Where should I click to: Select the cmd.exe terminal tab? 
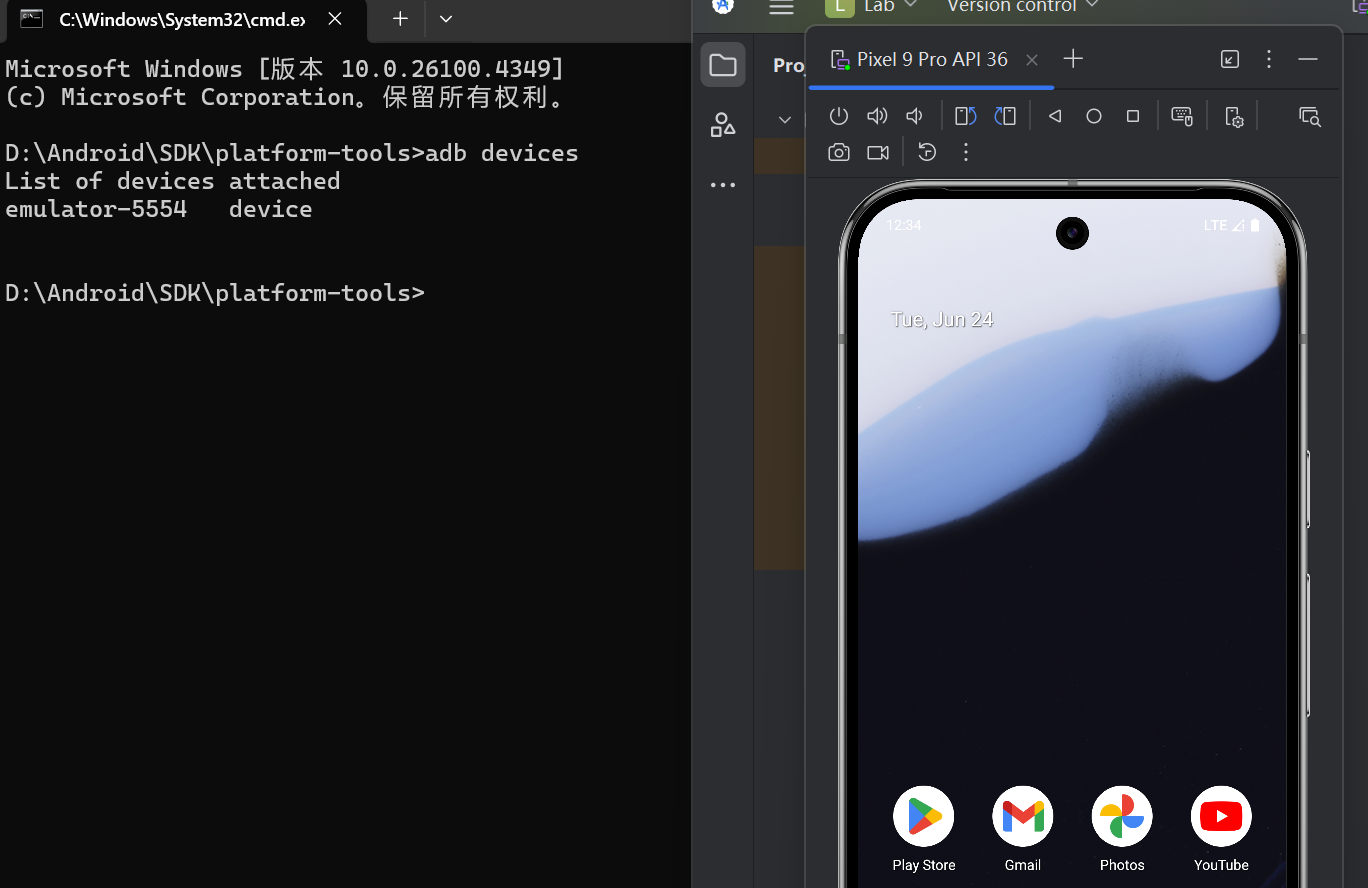pyautogui.click(x=180, y=19)
